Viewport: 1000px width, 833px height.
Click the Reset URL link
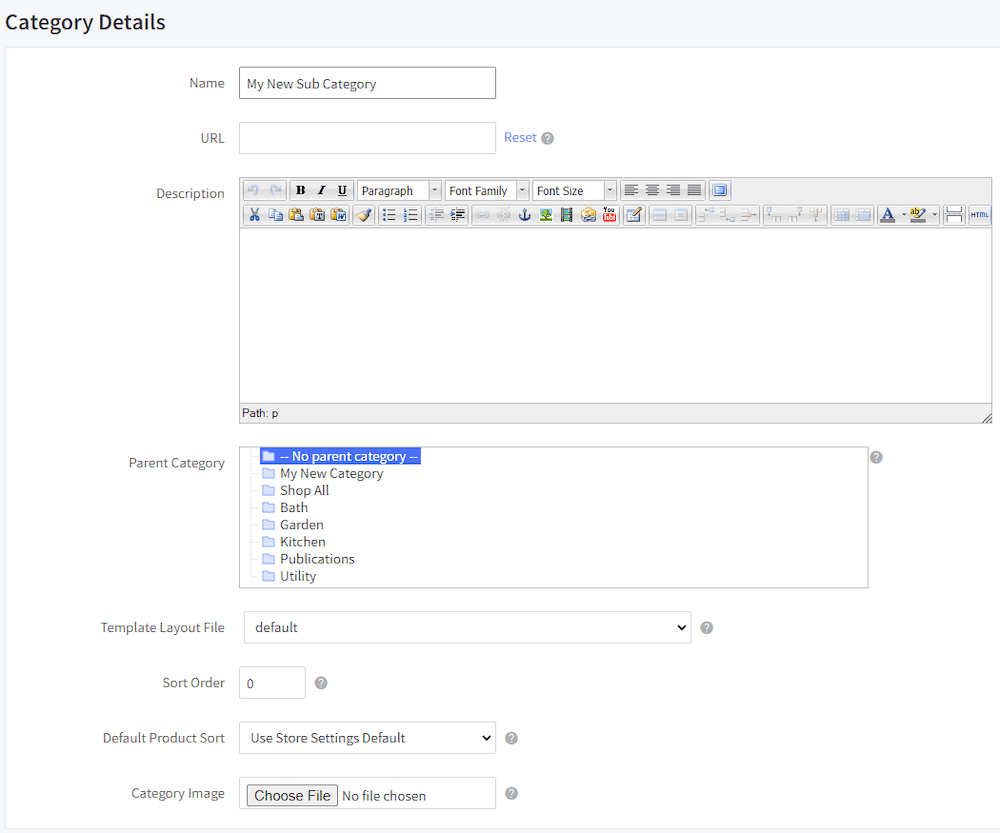pyautogui.click(x=520, y=137)
